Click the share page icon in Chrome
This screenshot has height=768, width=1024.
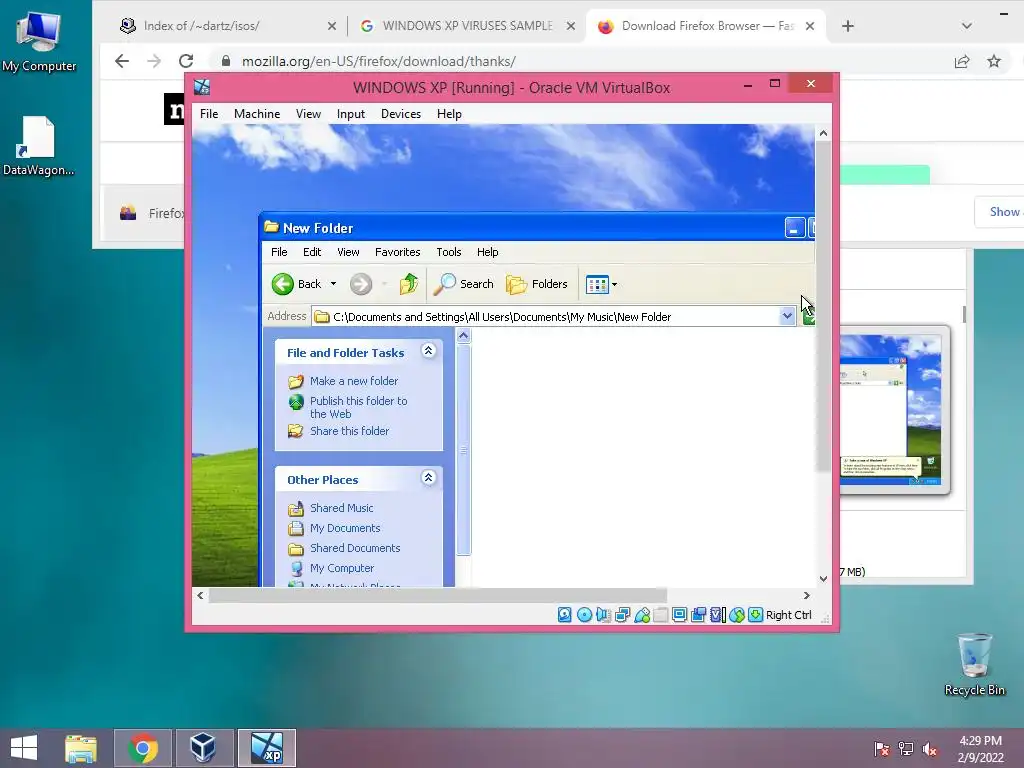click(x=962, y=61)
